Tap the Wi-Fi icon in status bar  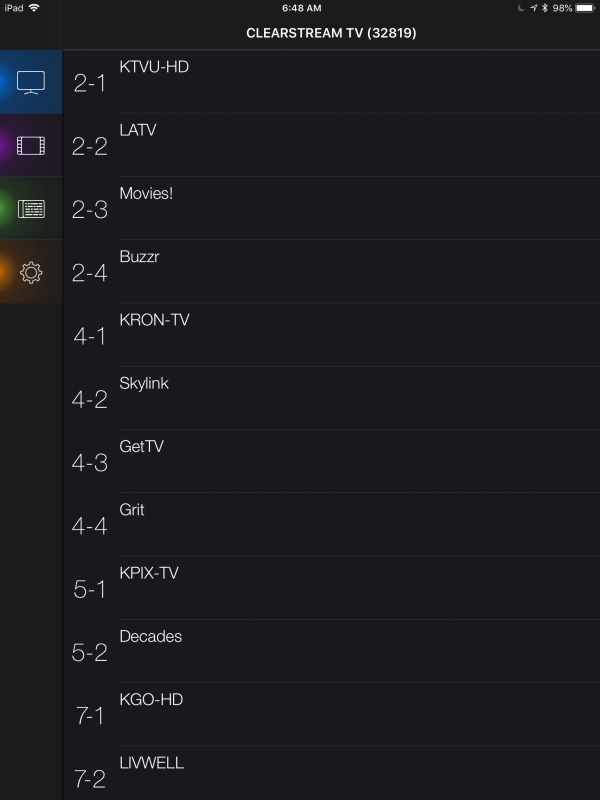[35, 8]
